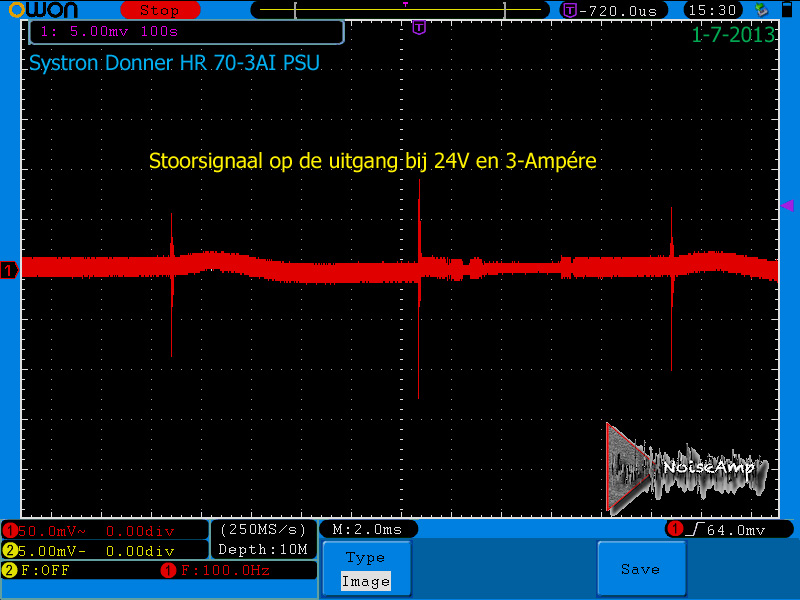Click the trigger level 64.0mv readout
Image resolution: width=800 pixels, height=600 pixels.
tap(736, 531)
